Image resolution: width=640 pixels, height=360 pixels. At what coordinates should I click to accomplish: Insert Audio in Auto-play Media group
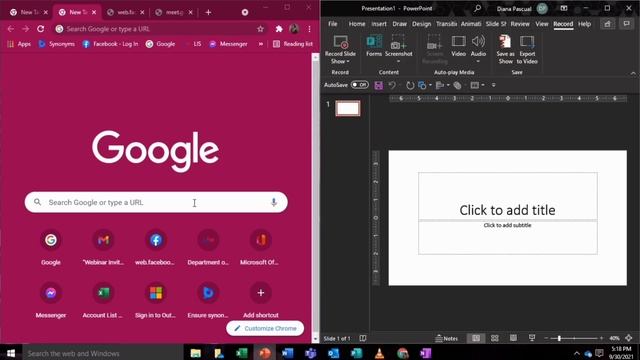click(x=478, y=46)
